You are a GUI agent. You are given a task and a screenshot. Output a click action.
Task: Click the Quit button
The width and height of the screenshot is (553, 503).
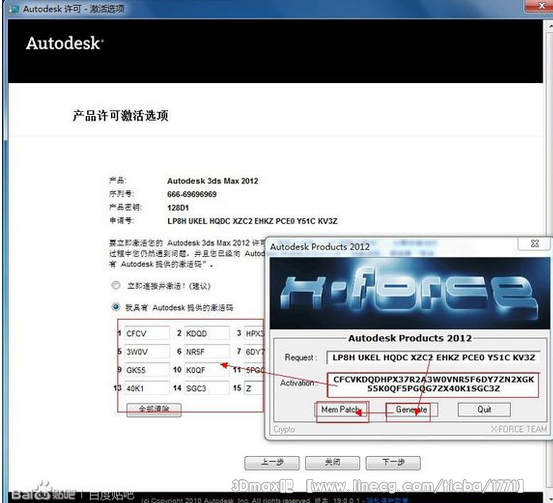(x=484, y=410)
